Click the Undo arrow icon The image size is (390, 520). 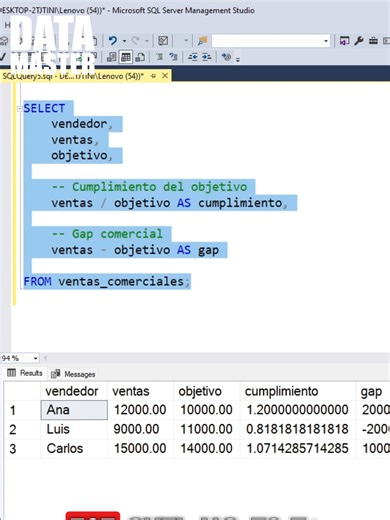coord(113,41)
